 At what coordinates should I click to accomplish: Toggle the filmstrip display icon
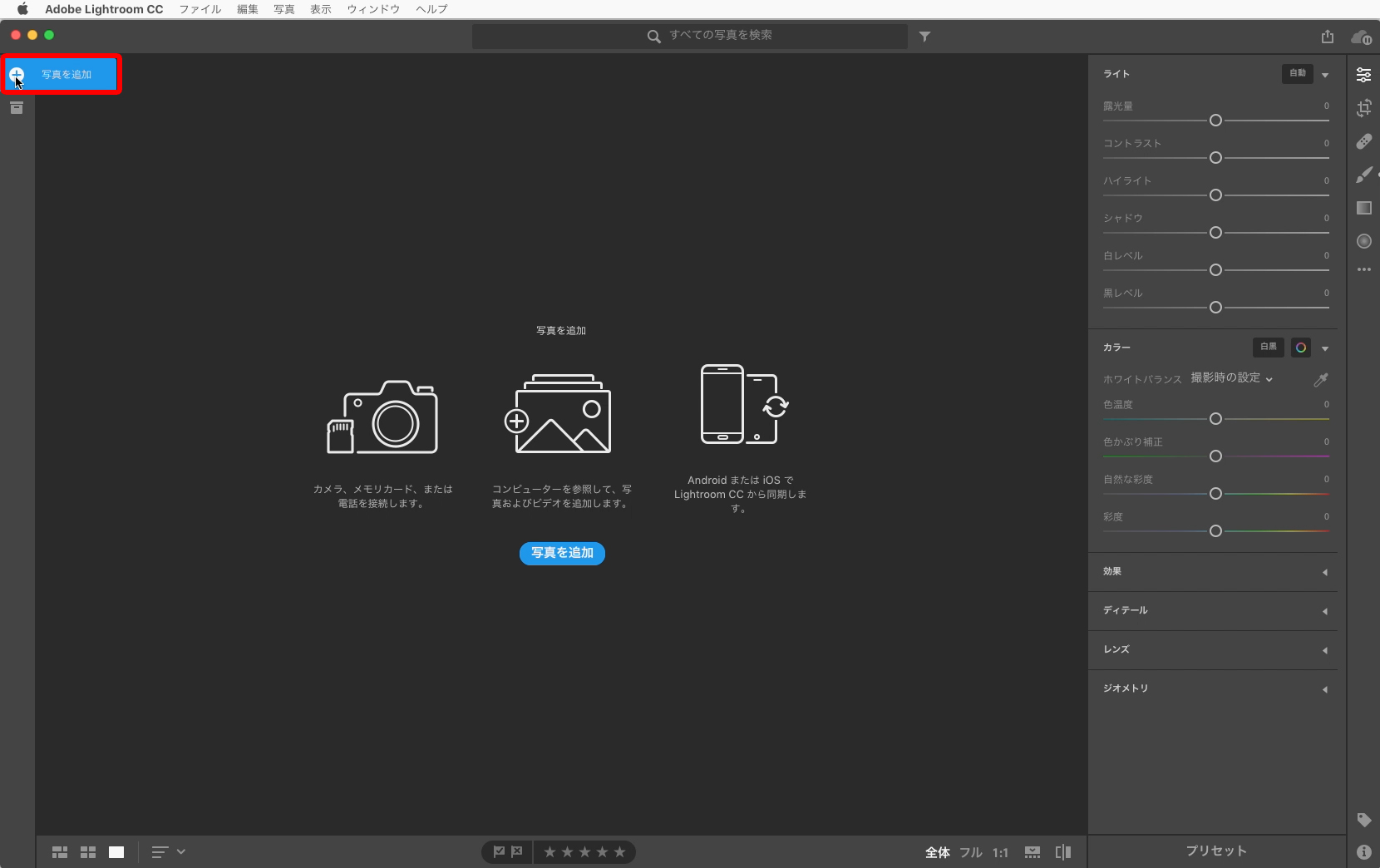[1033, 852]
